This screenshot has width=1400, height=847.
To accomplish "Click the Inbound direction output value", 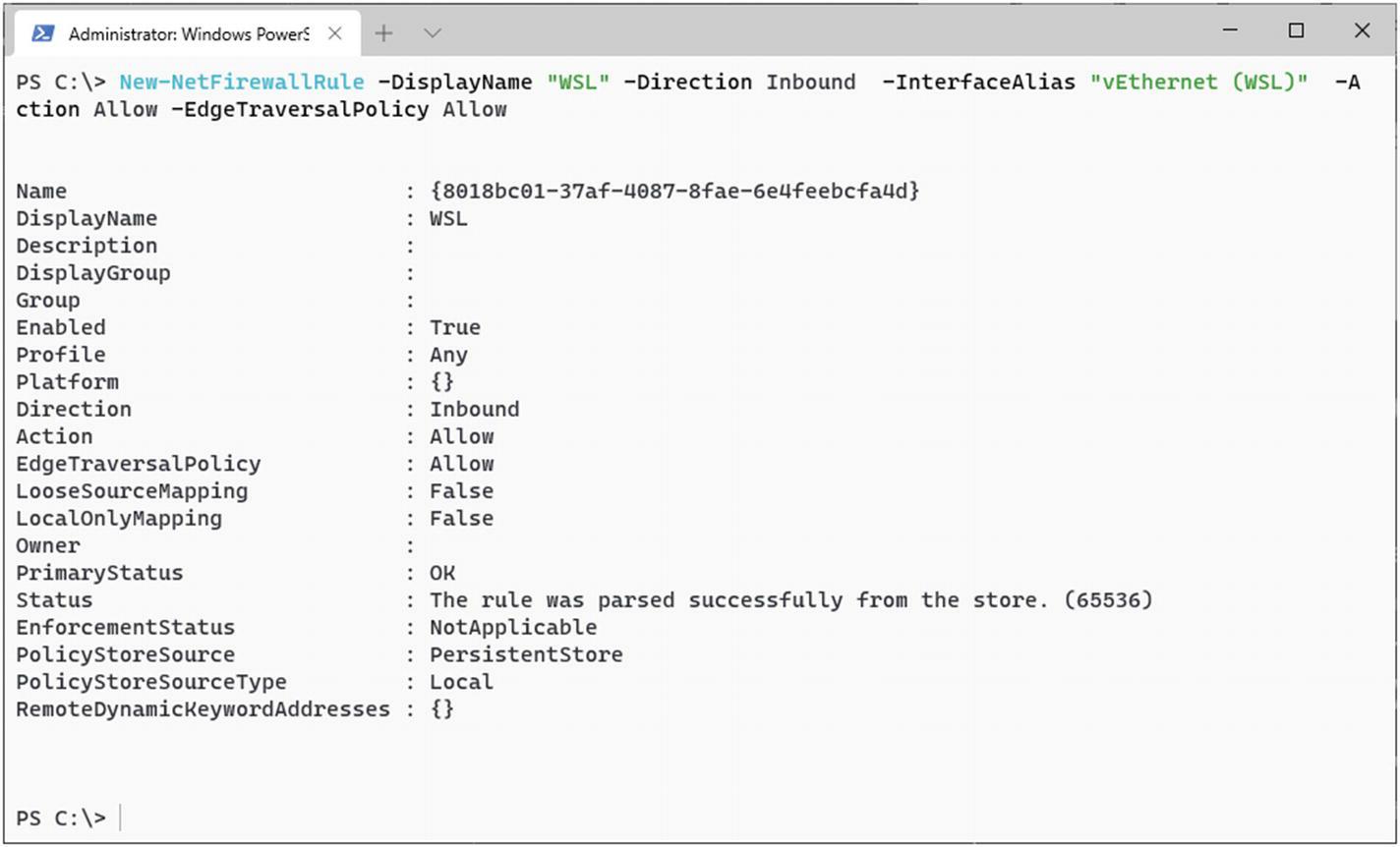I will tap(474, 409).
